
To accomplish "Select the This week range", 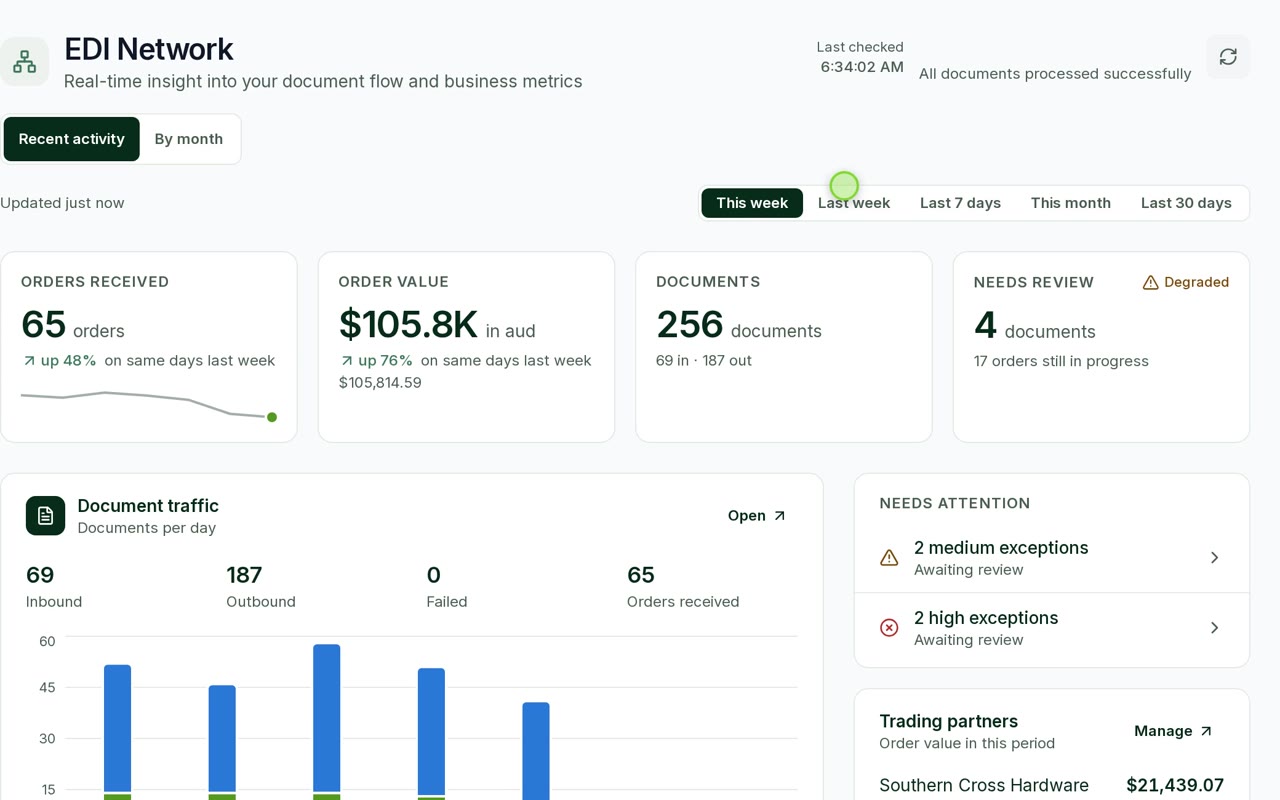I will (752, 203).
